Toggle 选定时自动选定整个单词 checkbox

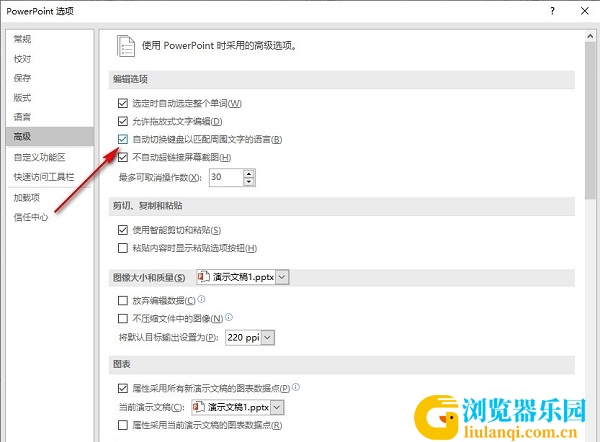[x=122, y=103]
